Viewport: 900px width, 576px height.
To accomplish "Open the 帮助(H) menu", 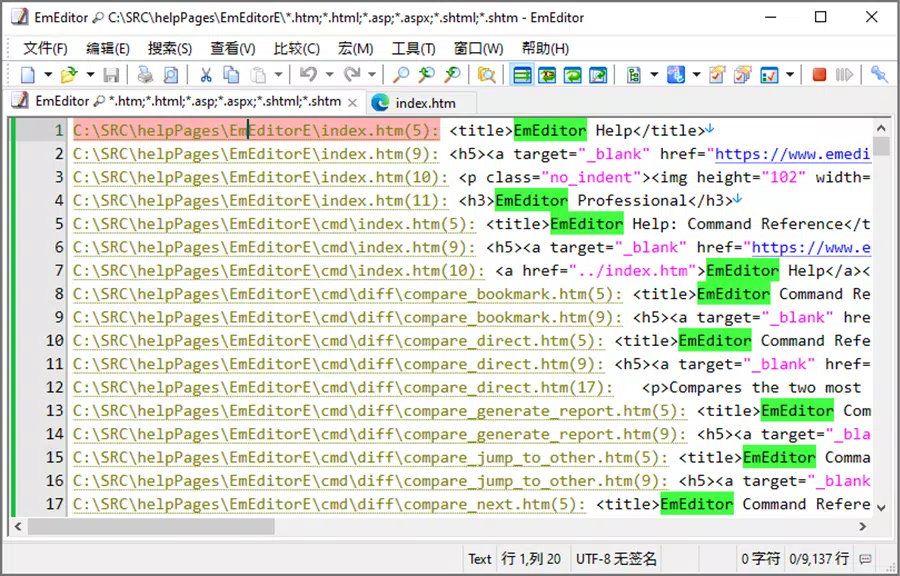I will (545, 48).
